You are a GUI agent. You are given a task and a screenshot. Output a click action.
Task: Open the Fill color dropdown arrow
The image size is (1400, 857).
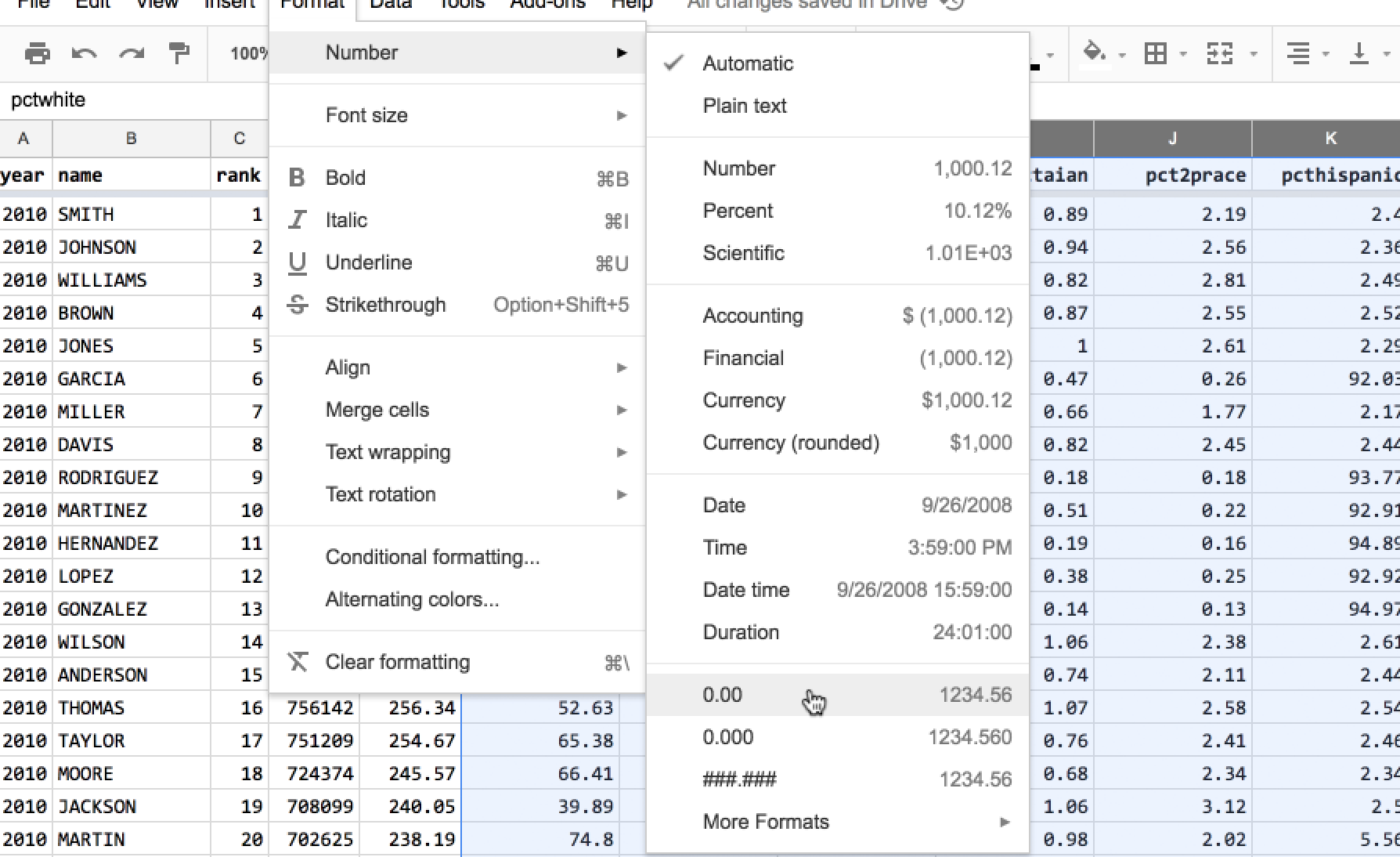(1122, 54)
